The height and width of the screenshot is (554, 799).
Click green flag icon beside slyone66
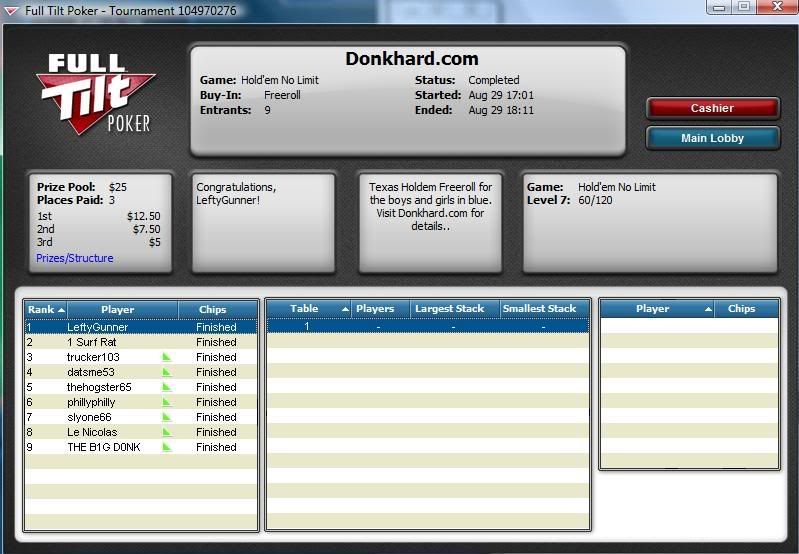[x=167, y=417]
